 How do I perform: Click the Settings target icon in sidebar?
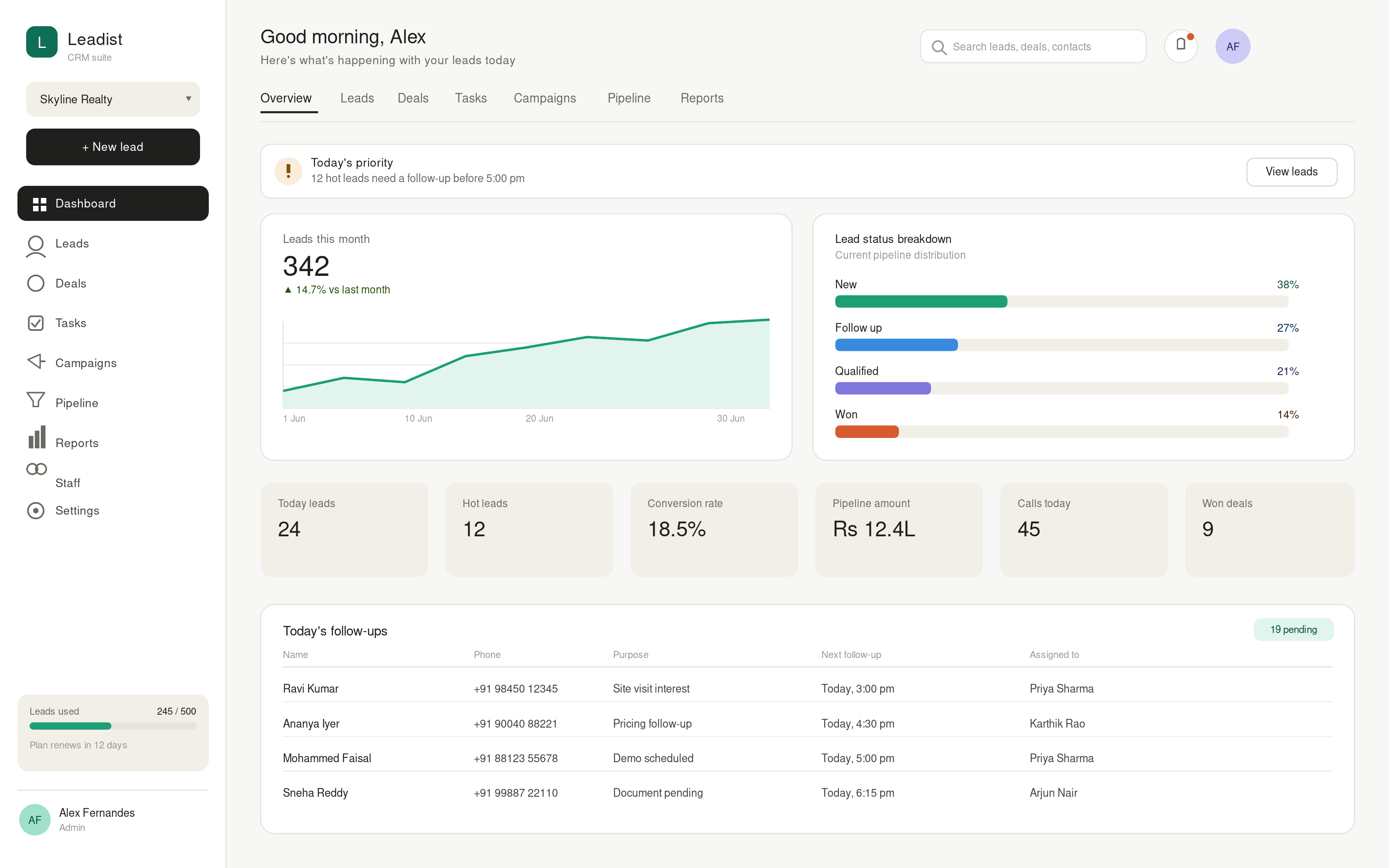tap(35, 510)
